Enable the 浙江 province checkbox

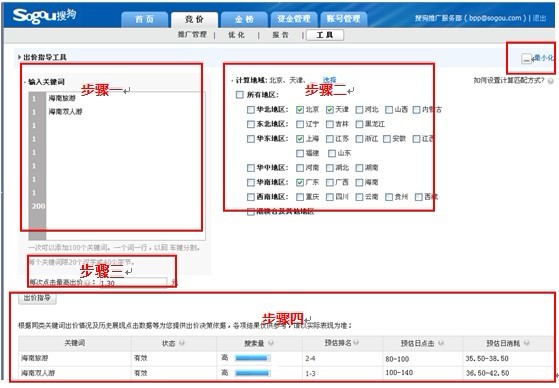point(359,139)
